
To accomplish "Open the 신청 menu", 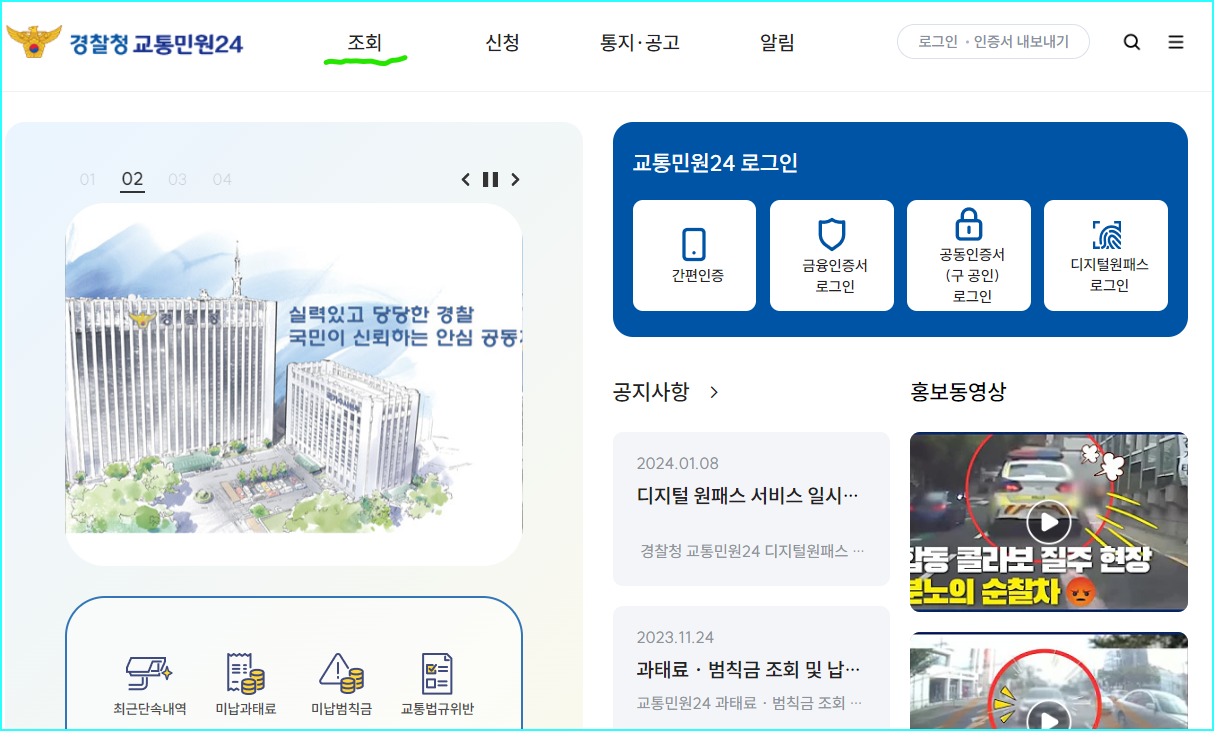I will (502, 43).
